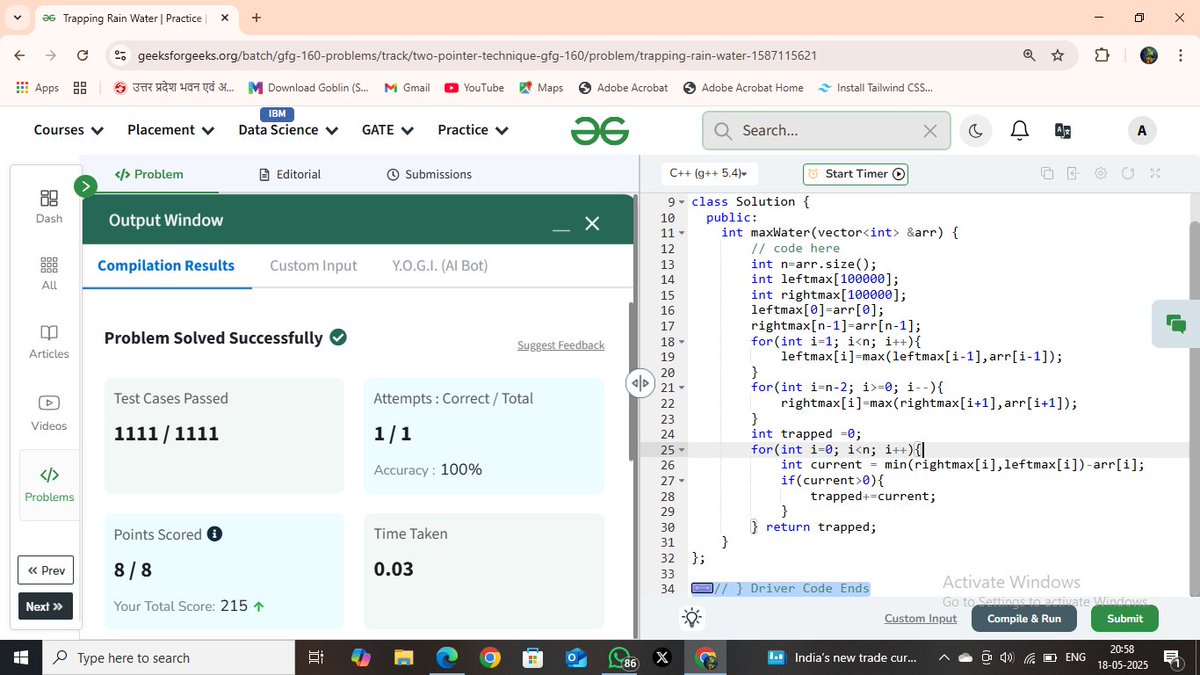Open the Data Science dropdown menu
1200x675 pixels.
(x=288, y=130)
